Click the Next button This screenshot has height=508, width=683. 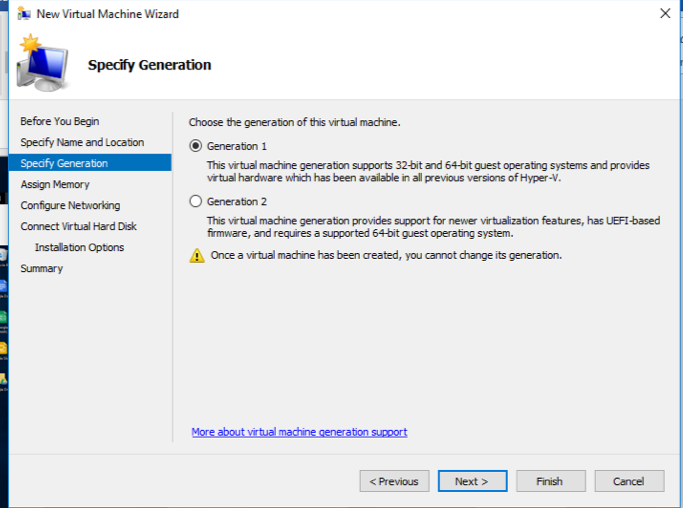[472, 481]
